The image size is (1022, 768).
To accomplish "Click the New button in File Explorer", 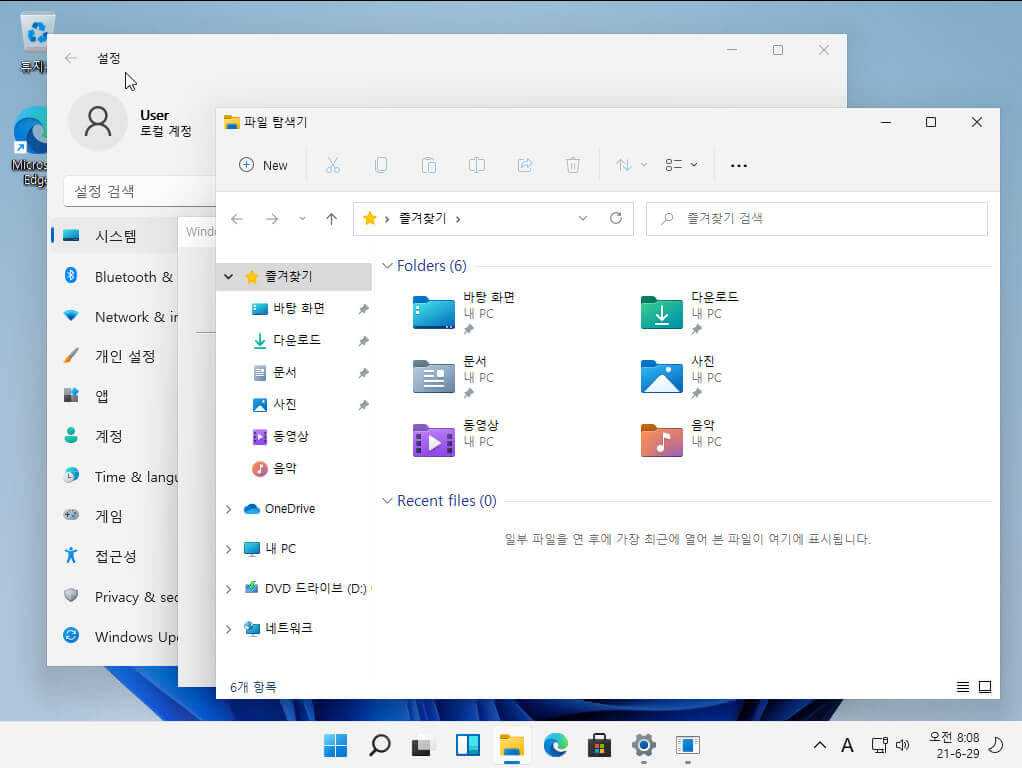I will click(263, 166).
